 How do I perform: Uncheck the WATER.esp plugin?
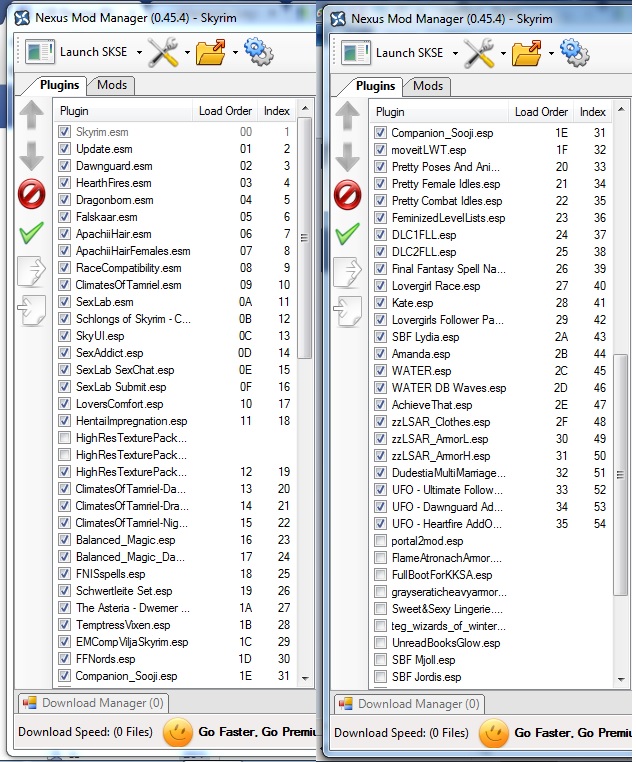(x=380, y=371)
